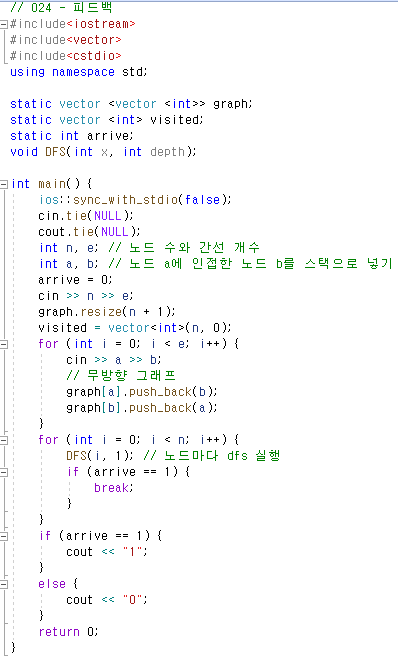Click 'visited;' in the static declaration
This screenshot has height=660, width=398.
tap(176, 120)
